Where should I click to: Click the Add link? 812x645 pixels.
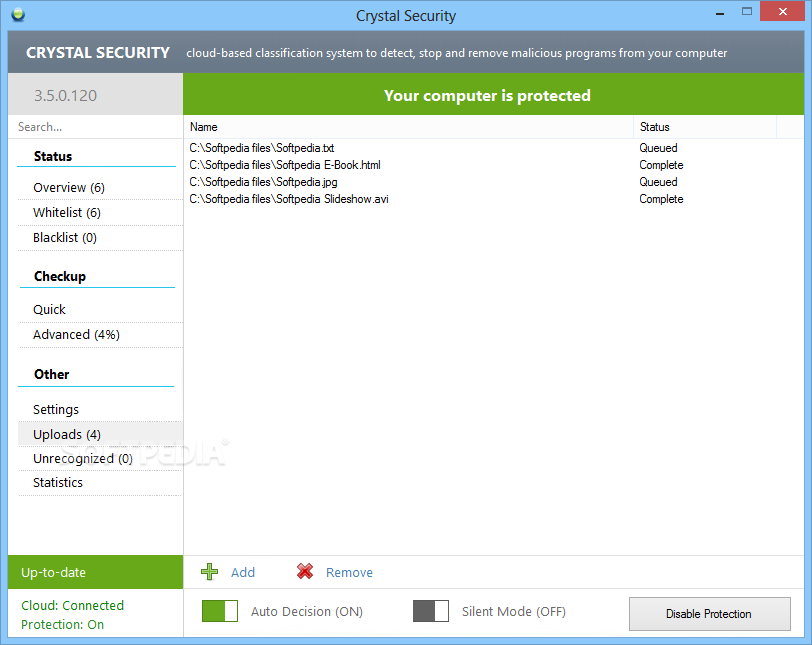click(x=243, y=573)
